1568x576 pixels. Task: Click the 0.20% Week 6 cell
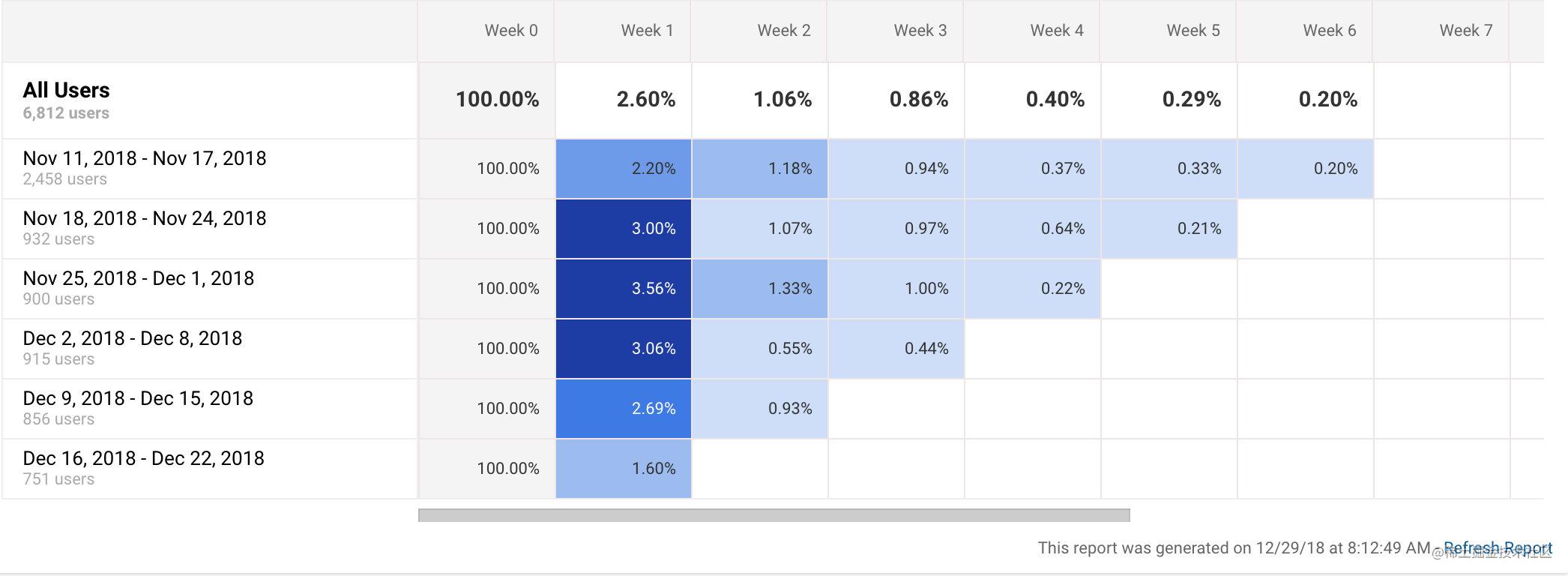1336,169
